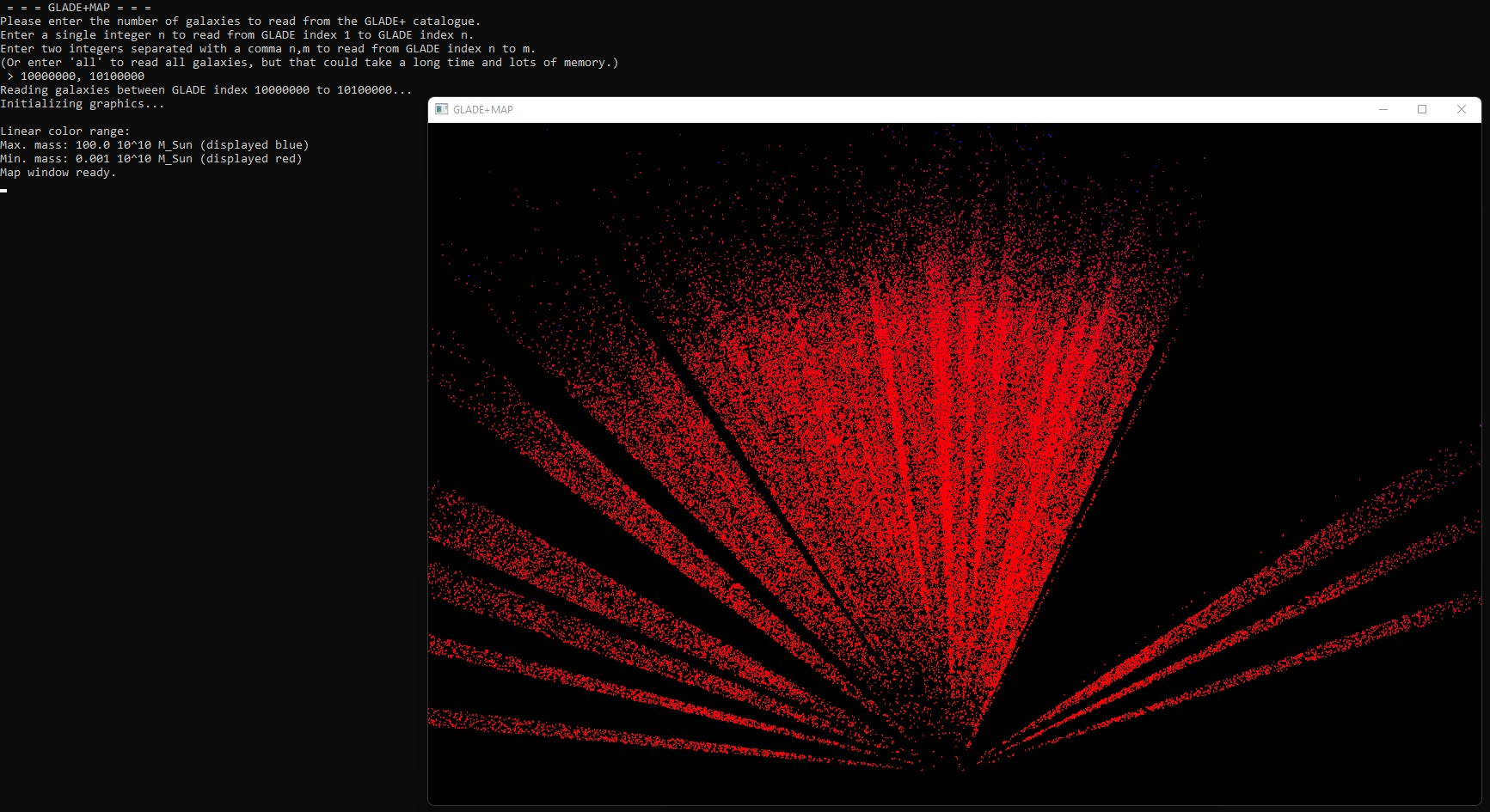Click the GLADE+MAP window app icon
The width and height of the screenshot is (1490, 812).
pyautogui.click(x=442, y=109)
